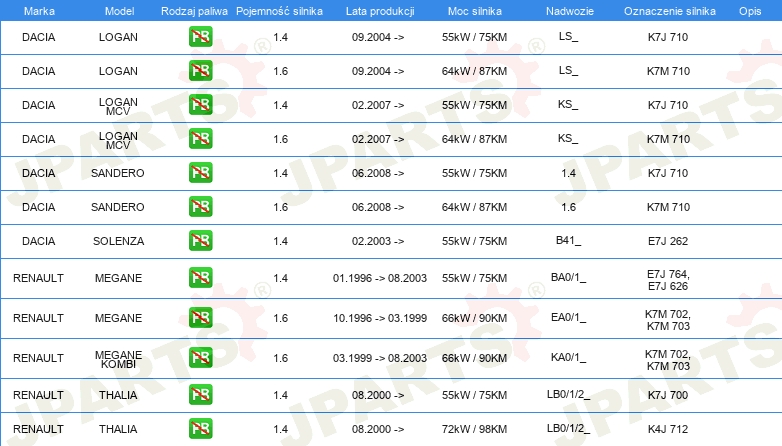Click production dates 03.1999 -> 08.2003
The width and height of the screenshot is (782, 446).
click(x=380, y=358)
